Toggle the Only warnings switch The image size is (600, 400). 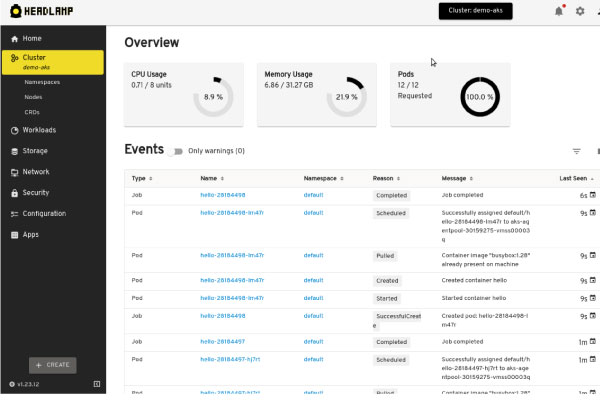(176, 151)
